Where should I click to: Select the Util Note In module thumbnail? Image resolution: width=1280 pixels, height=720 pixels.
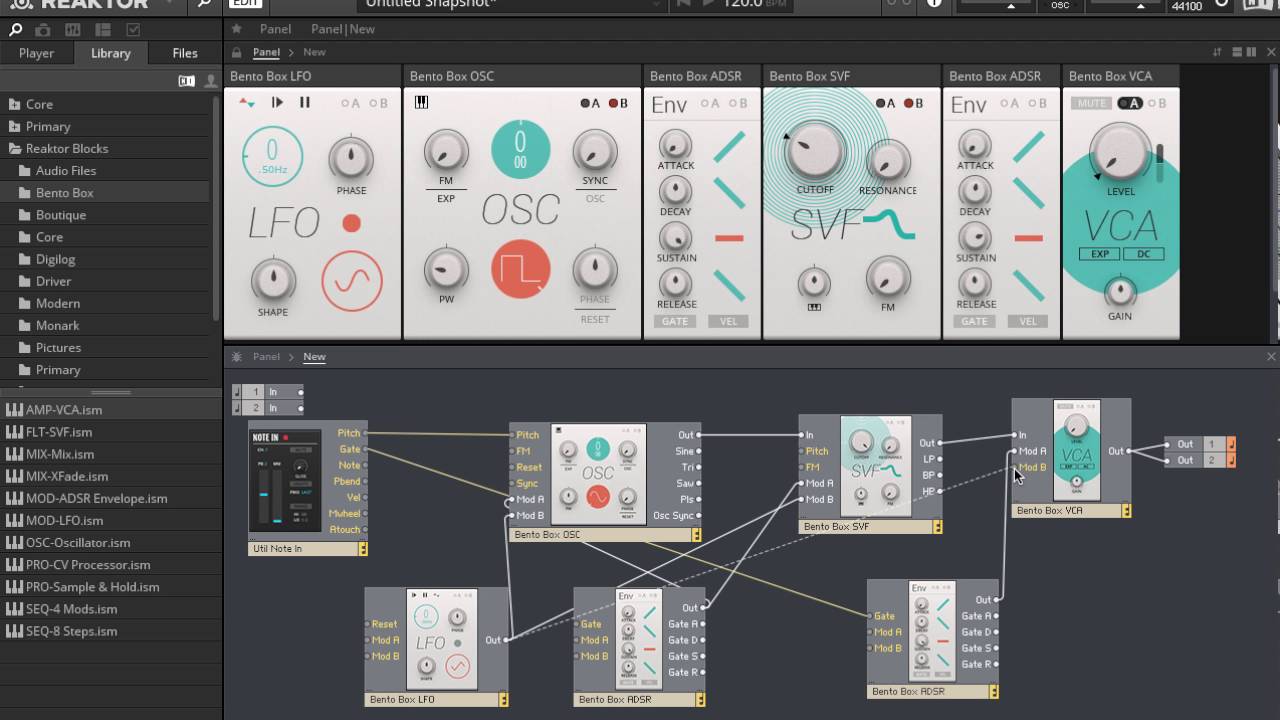point(285,482)
